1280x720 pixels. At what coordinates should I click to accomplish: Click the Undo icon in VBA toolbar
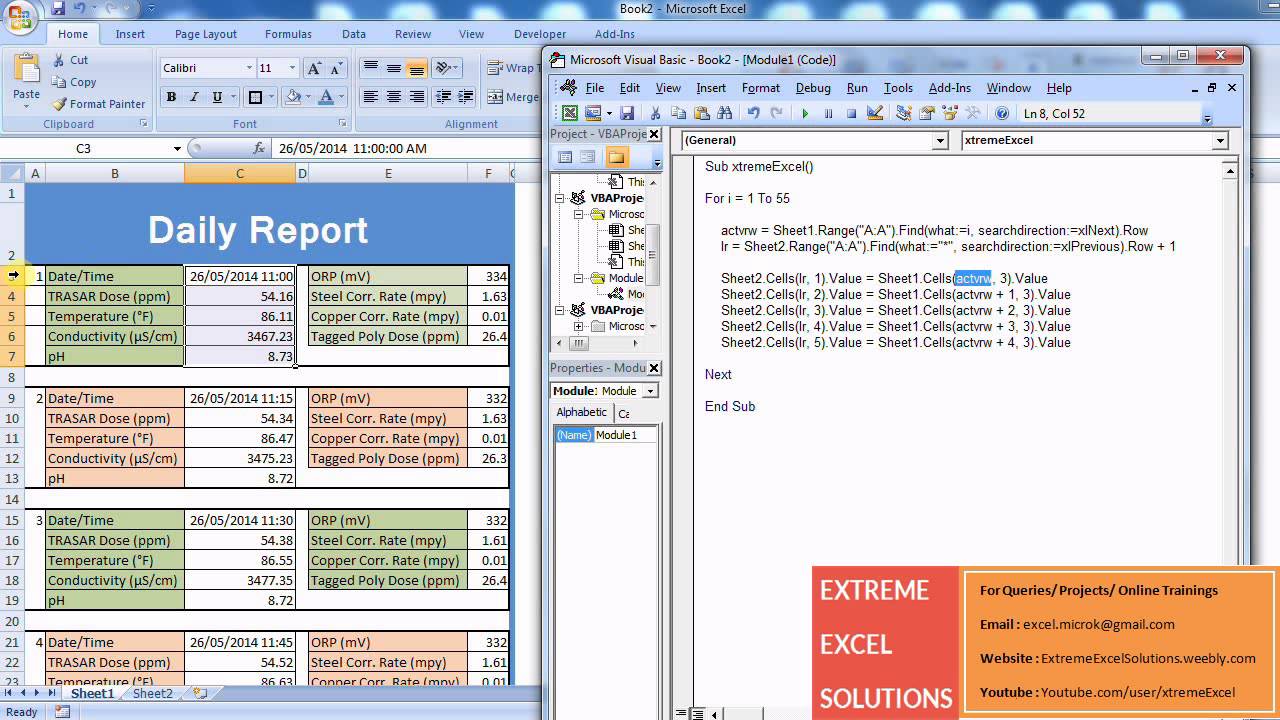(753, 114)
